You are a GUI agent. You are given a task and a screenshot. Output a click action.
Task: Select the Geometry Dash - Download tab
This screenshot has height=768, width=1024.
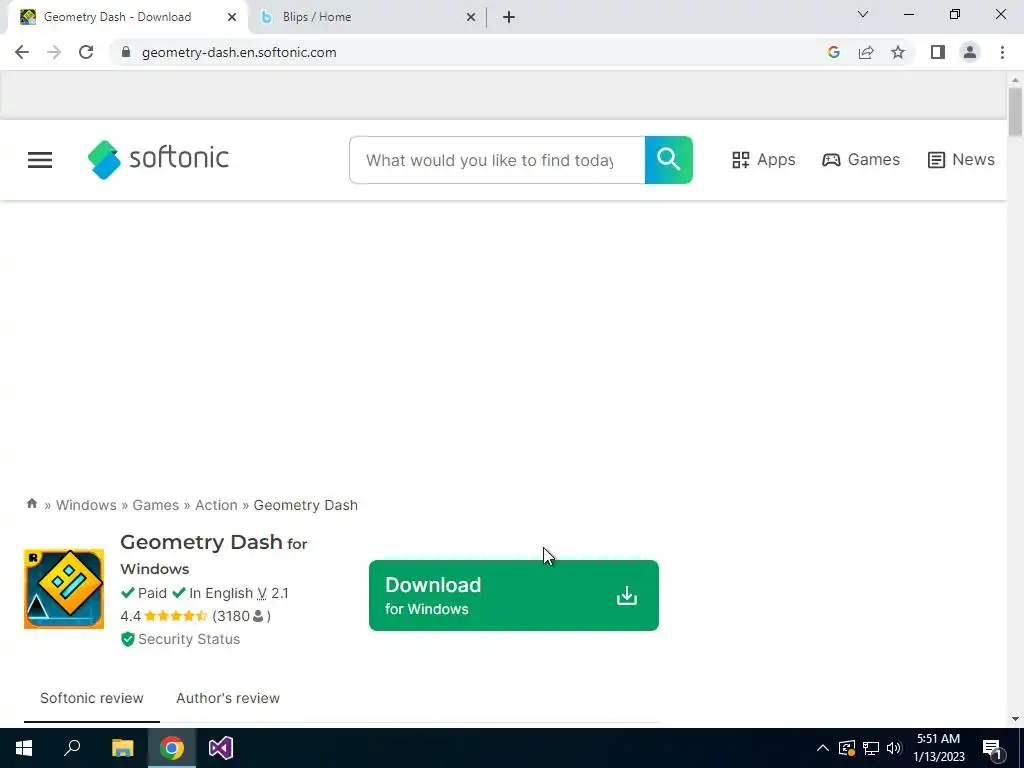127,17
